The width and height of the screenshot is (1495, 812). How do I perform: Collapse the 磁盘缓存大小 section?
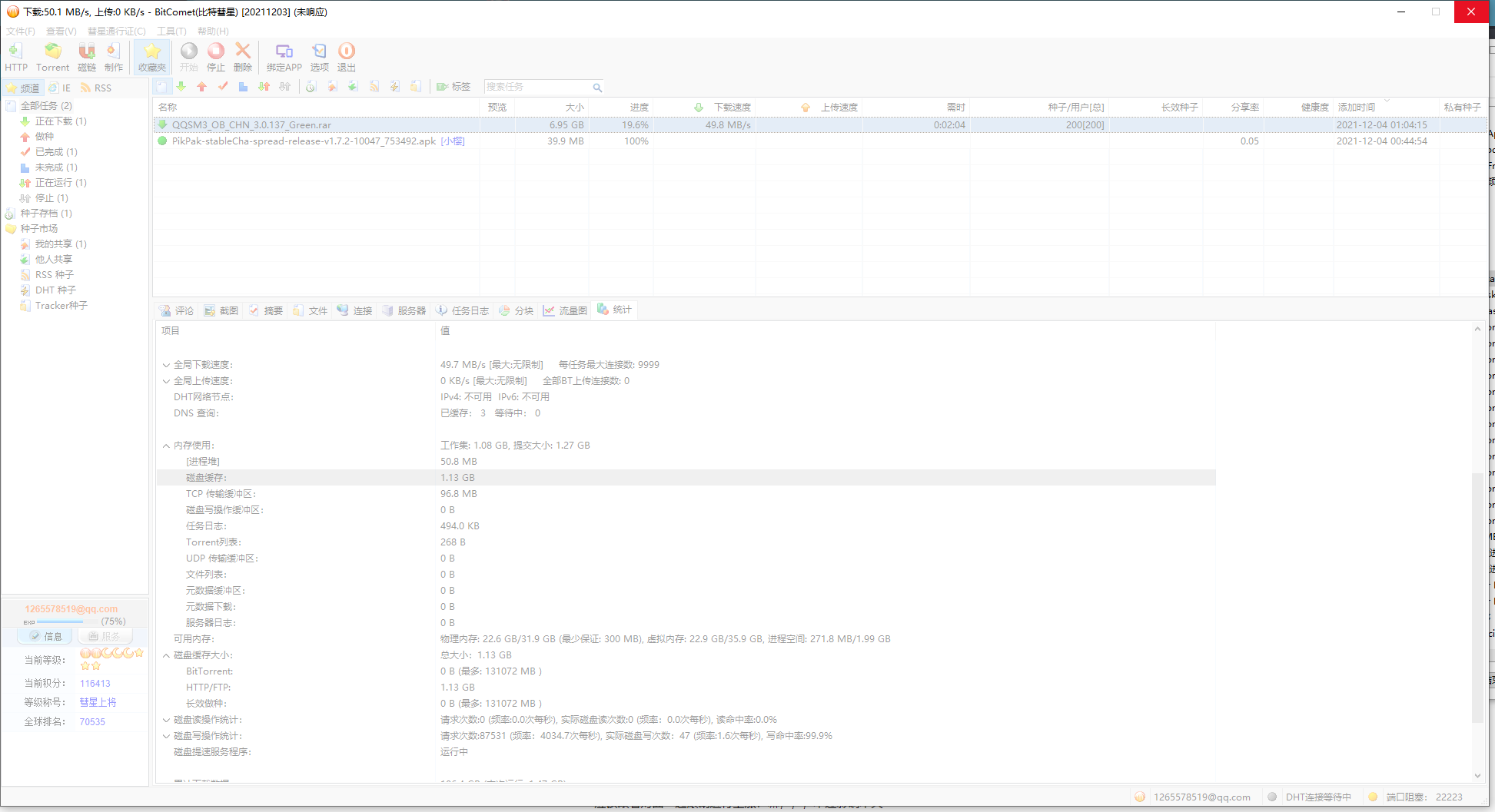pyautogui.click(x=166, y=655)
